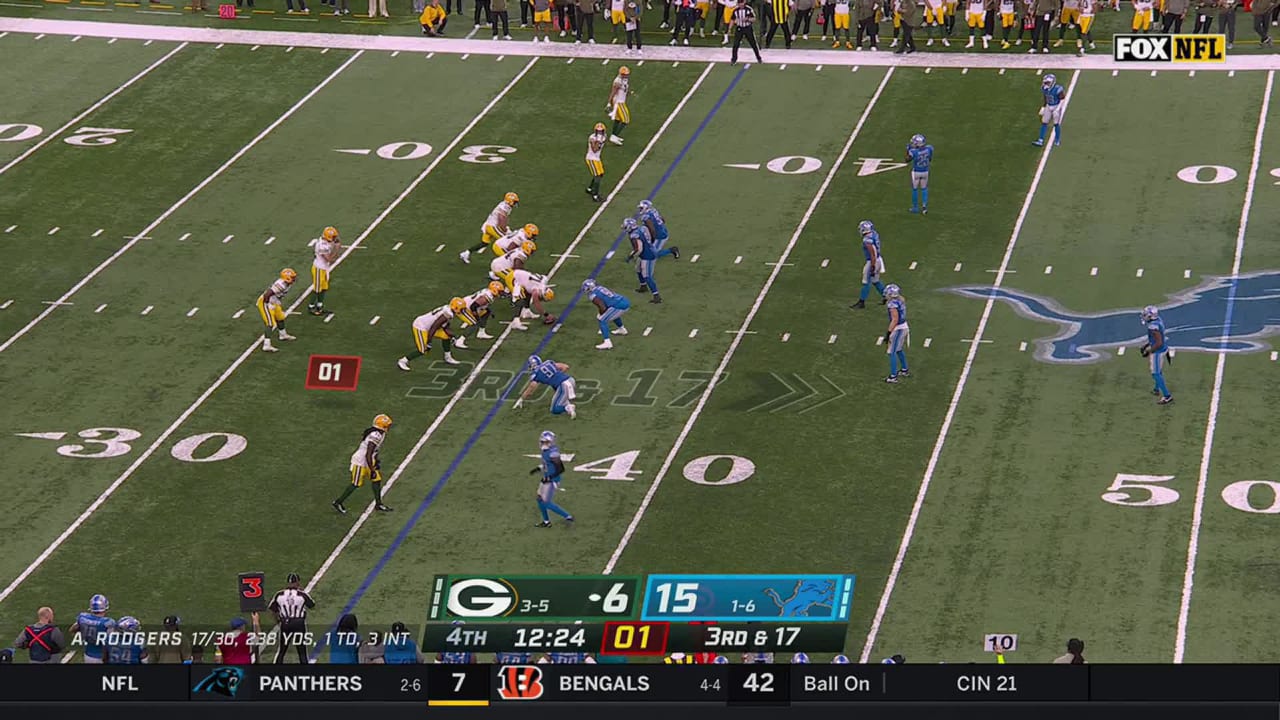Click the A. Rodgers stats line
Screen dimensions: 1280x720
240,638
